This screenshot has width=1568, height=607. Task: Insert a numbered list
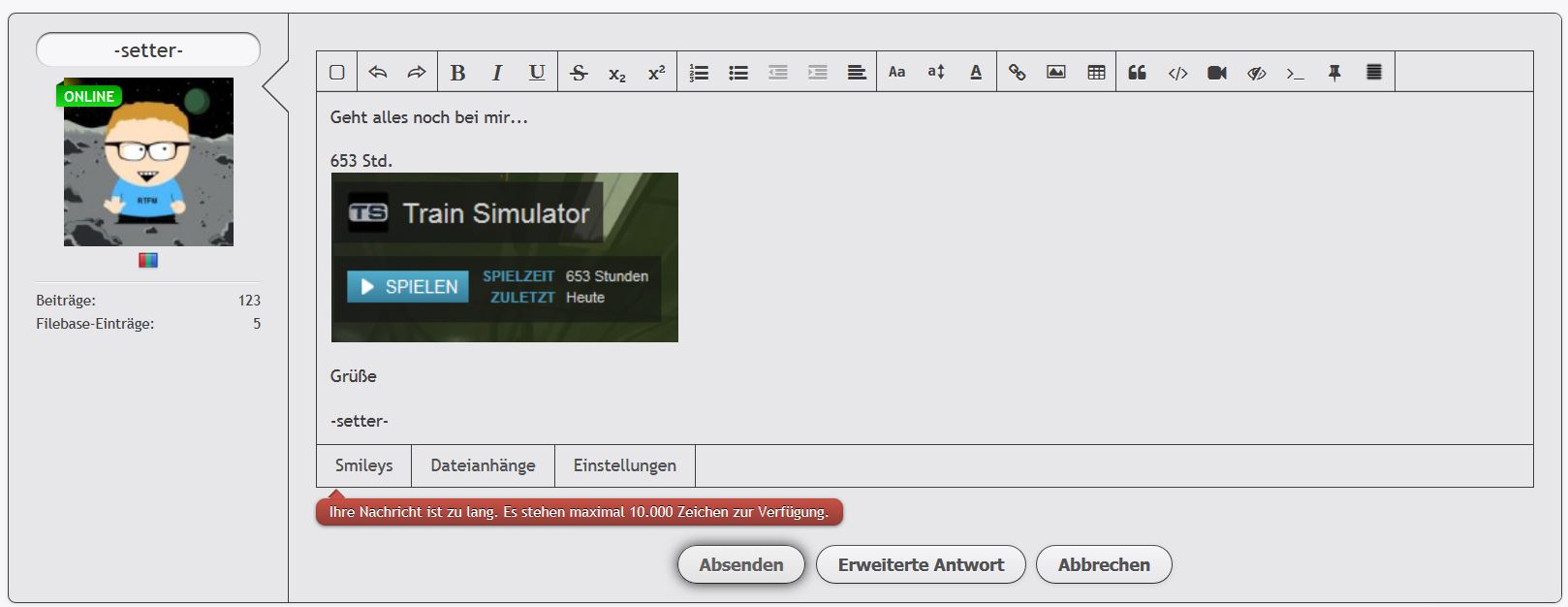pyautogui.click(x=699, y=72)
